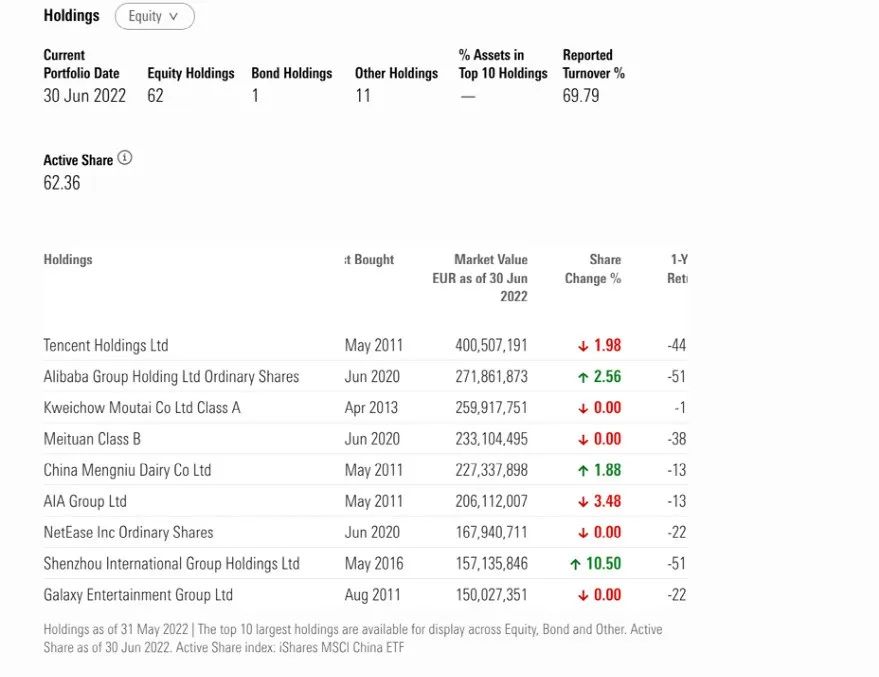Image resolution: width=879 pixels, height=677 pixels.
Task: Click the Other Holdings count 11
Action: click(363, 96)
